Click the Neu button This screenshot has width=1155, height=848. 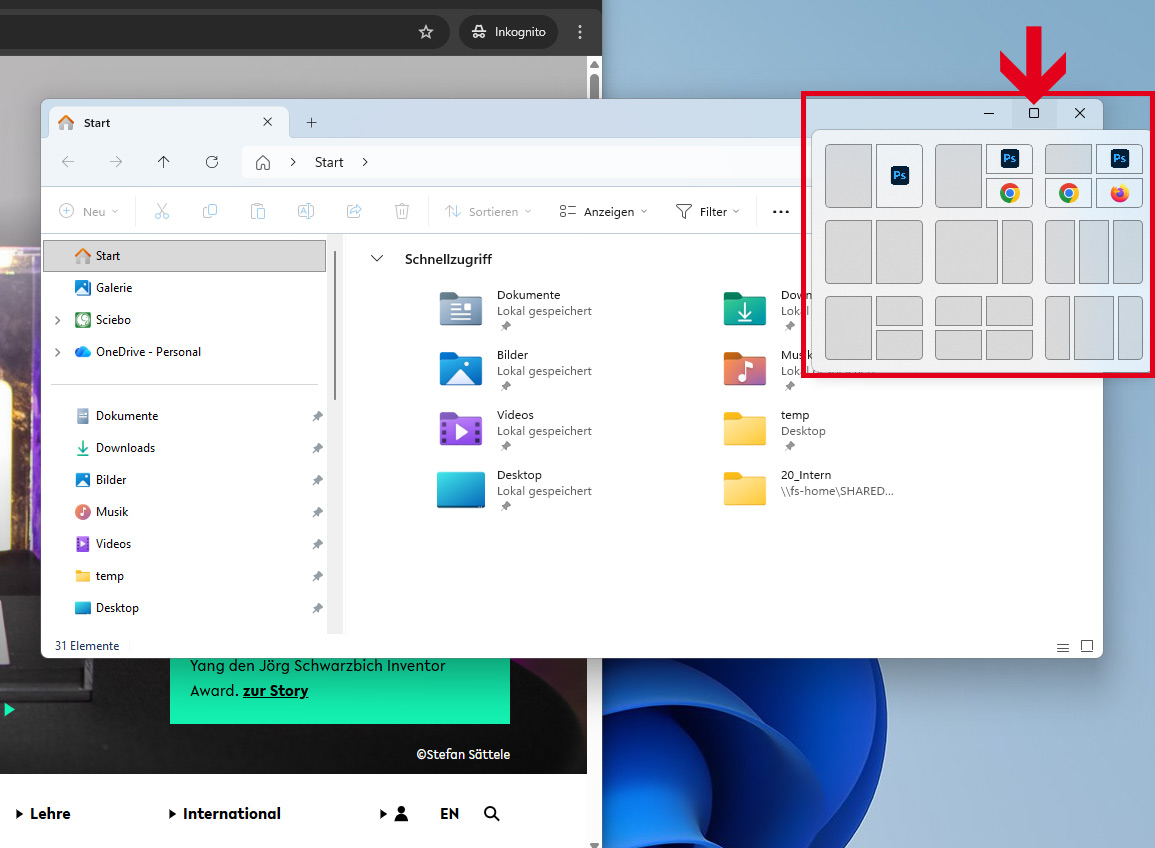pyautogui.click(x=89, y=211)
